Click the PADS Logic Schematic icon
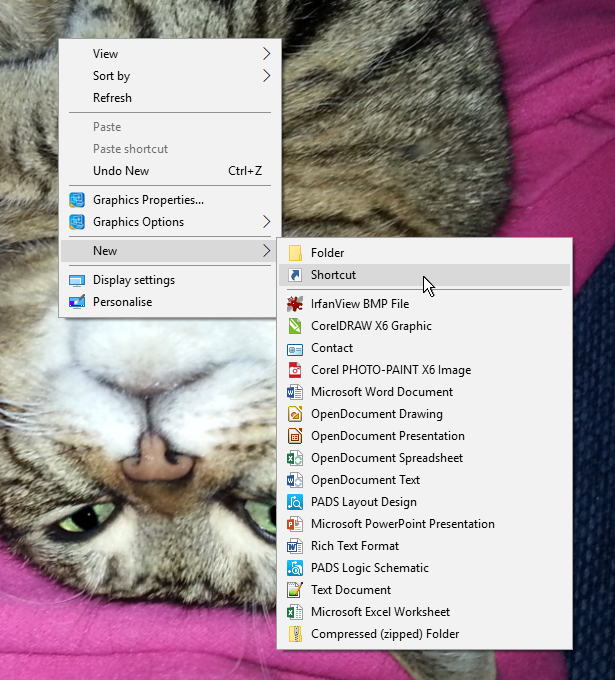Image resolution: width=615 pixels, height=680 pixels. coord(295,568)
